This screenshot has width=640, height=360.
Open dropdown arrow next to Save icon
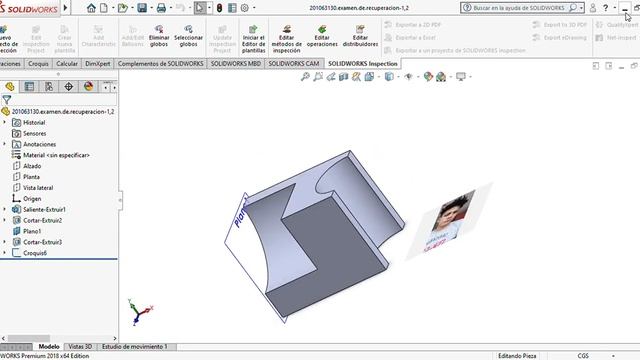[151, 8]
